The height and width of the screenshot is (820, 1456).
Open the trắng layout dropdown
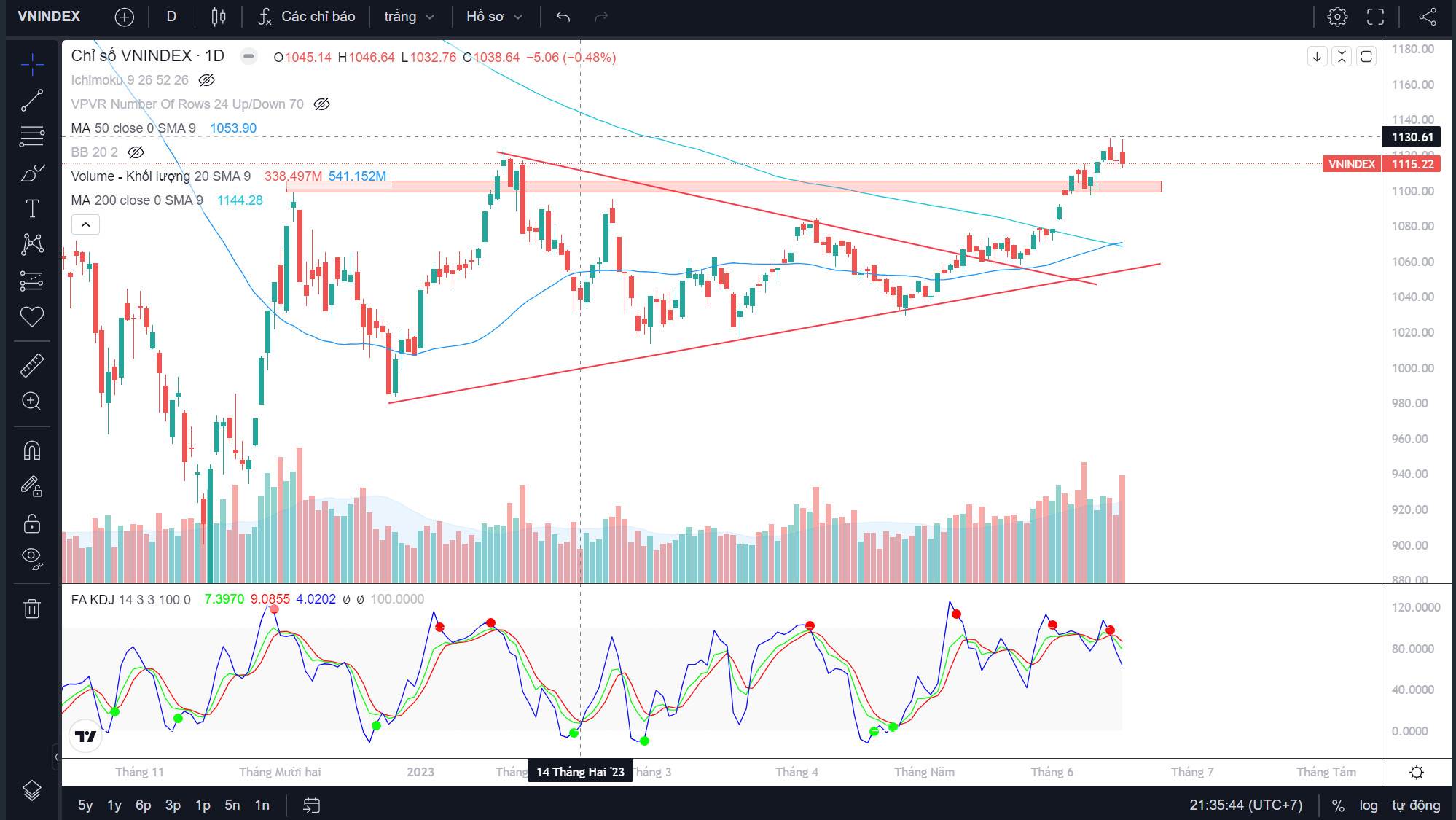click(x=409, y=17)
